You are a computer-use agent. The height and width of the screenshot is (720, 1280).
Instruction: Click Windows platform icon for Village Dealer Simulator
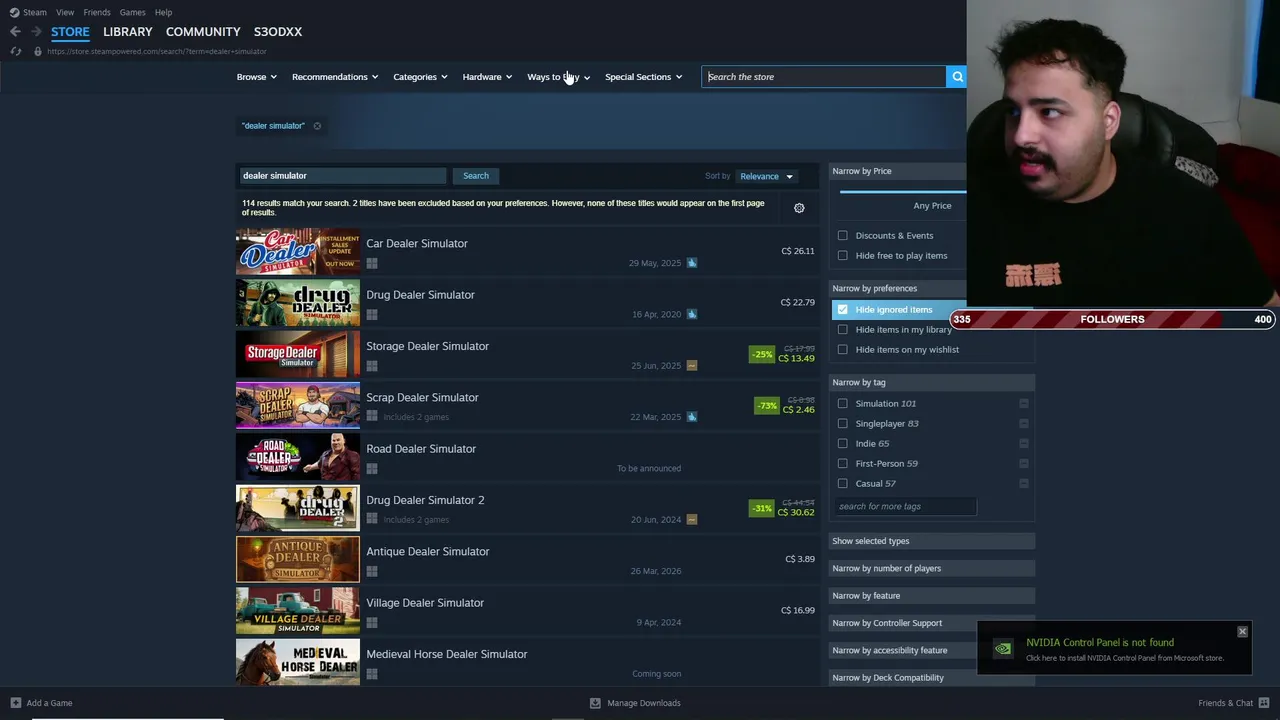[x=372, y=623]
